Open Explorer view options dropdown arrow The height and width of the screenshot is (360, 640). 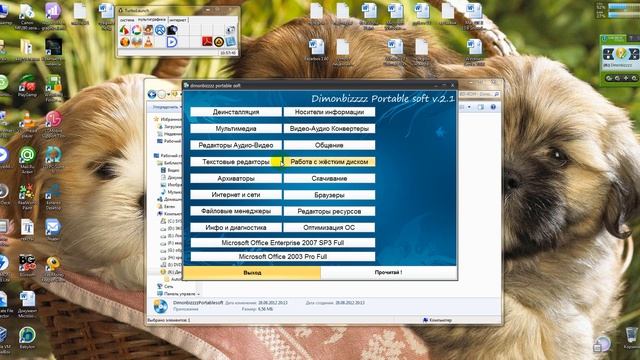[469, 107]
